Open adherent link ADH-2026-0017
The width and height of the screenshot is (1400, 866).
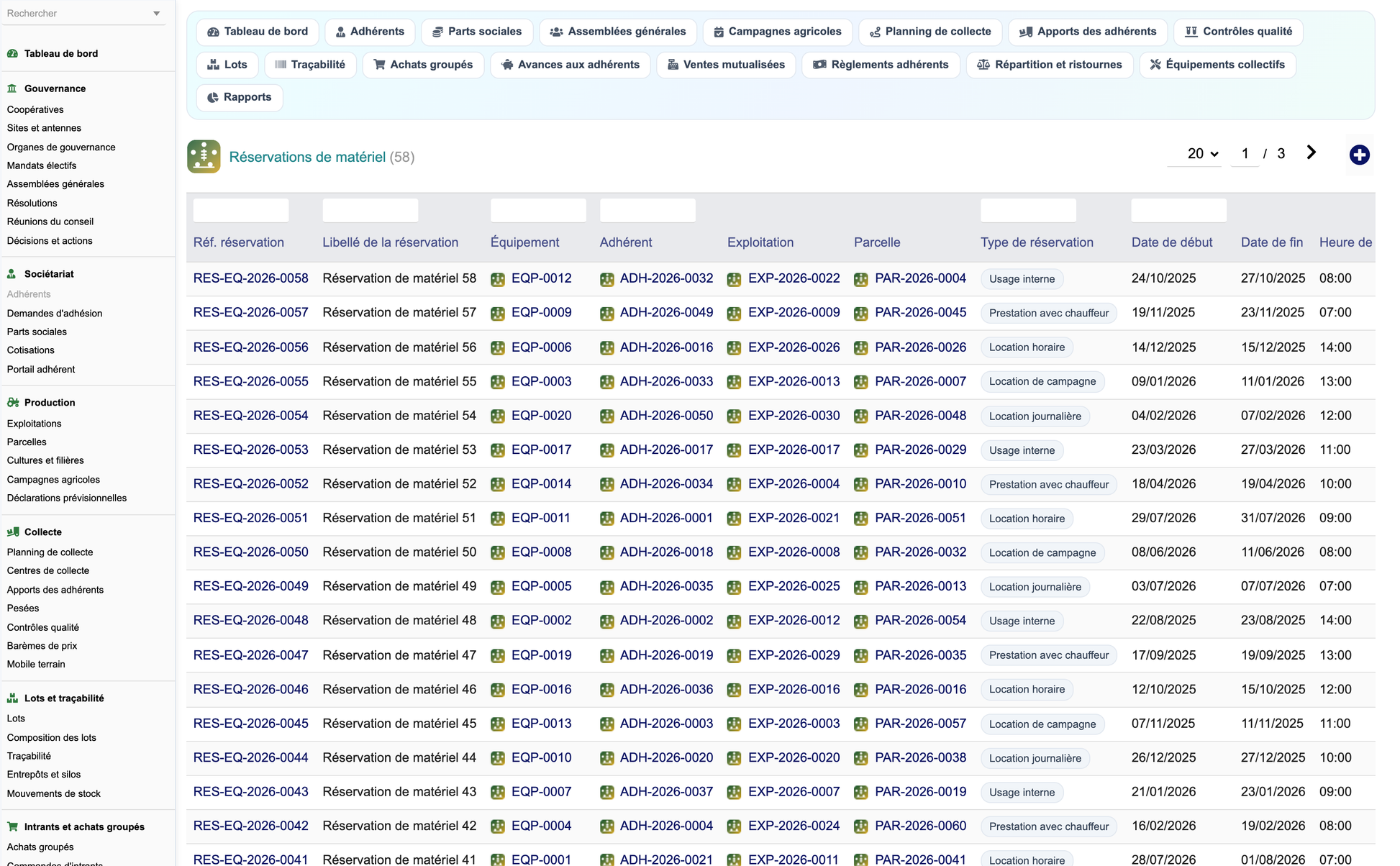pos(667,450)
